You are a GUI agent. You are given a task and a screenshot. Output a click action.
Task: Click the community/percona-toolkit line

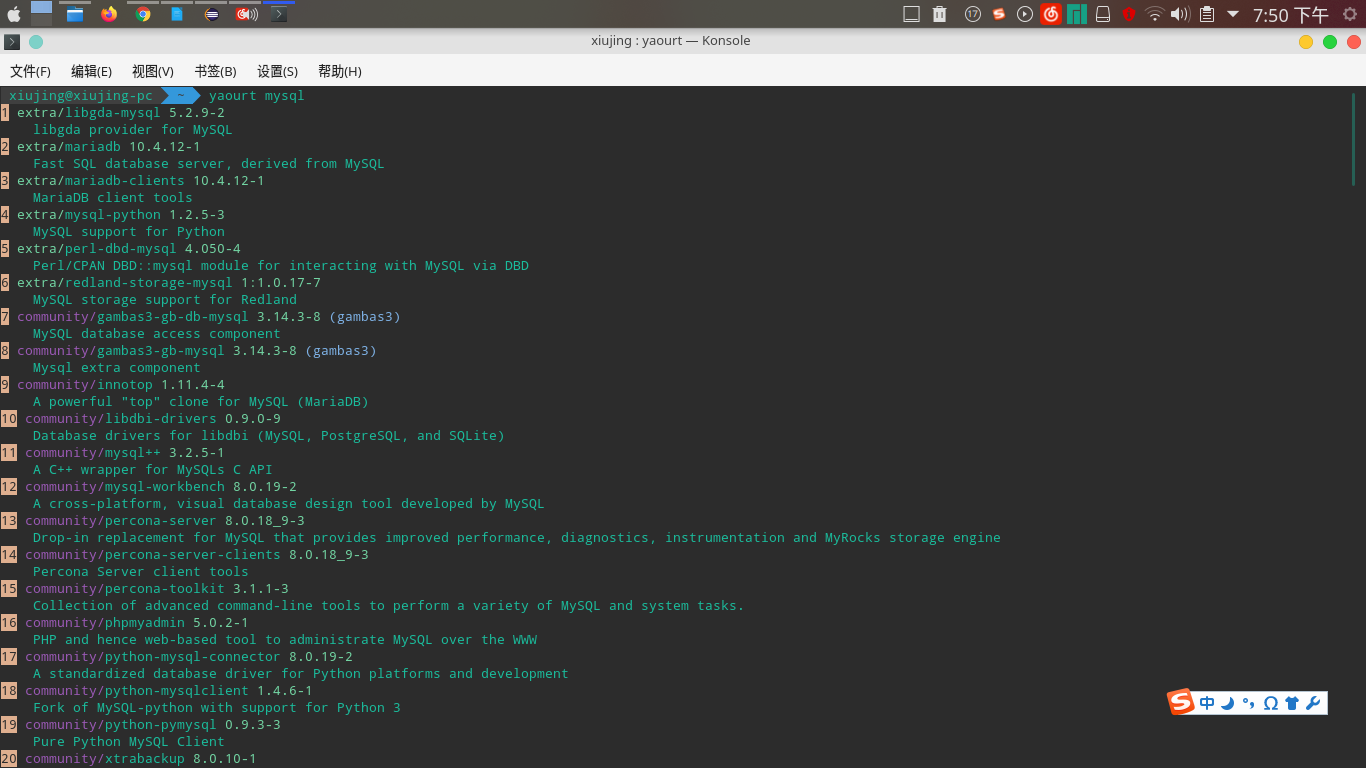[157, 589]
